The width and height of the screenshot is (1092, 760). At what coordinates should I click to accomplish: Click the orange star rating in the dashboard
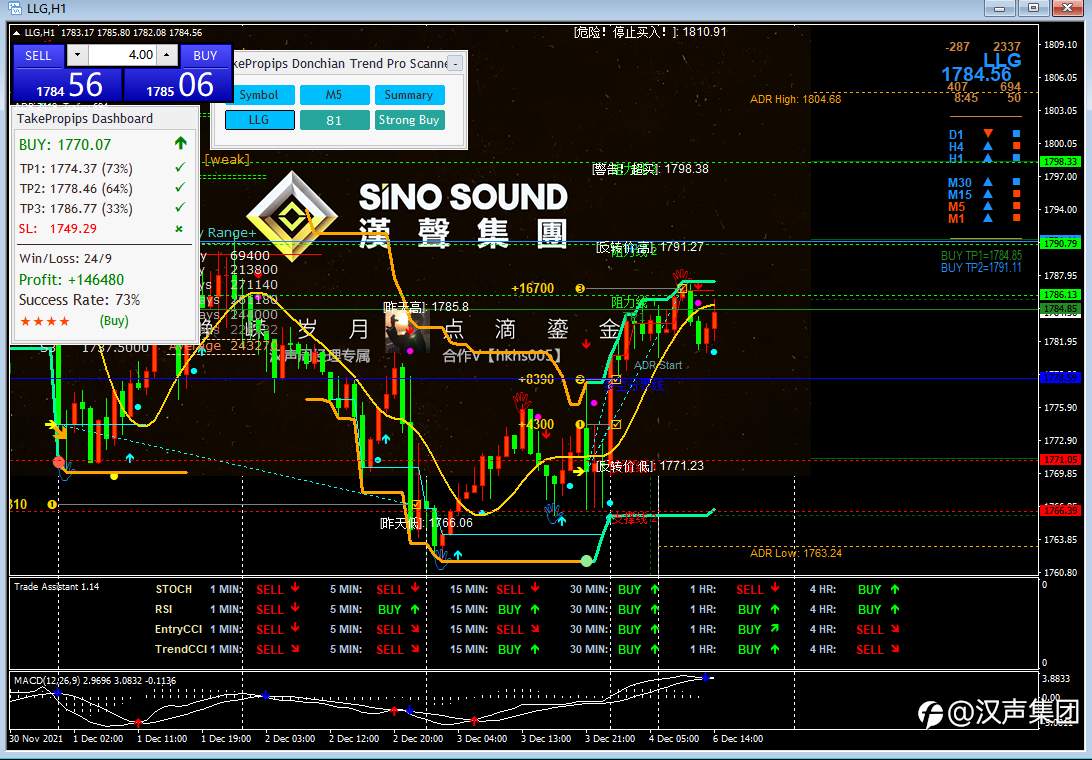(45, 321)
